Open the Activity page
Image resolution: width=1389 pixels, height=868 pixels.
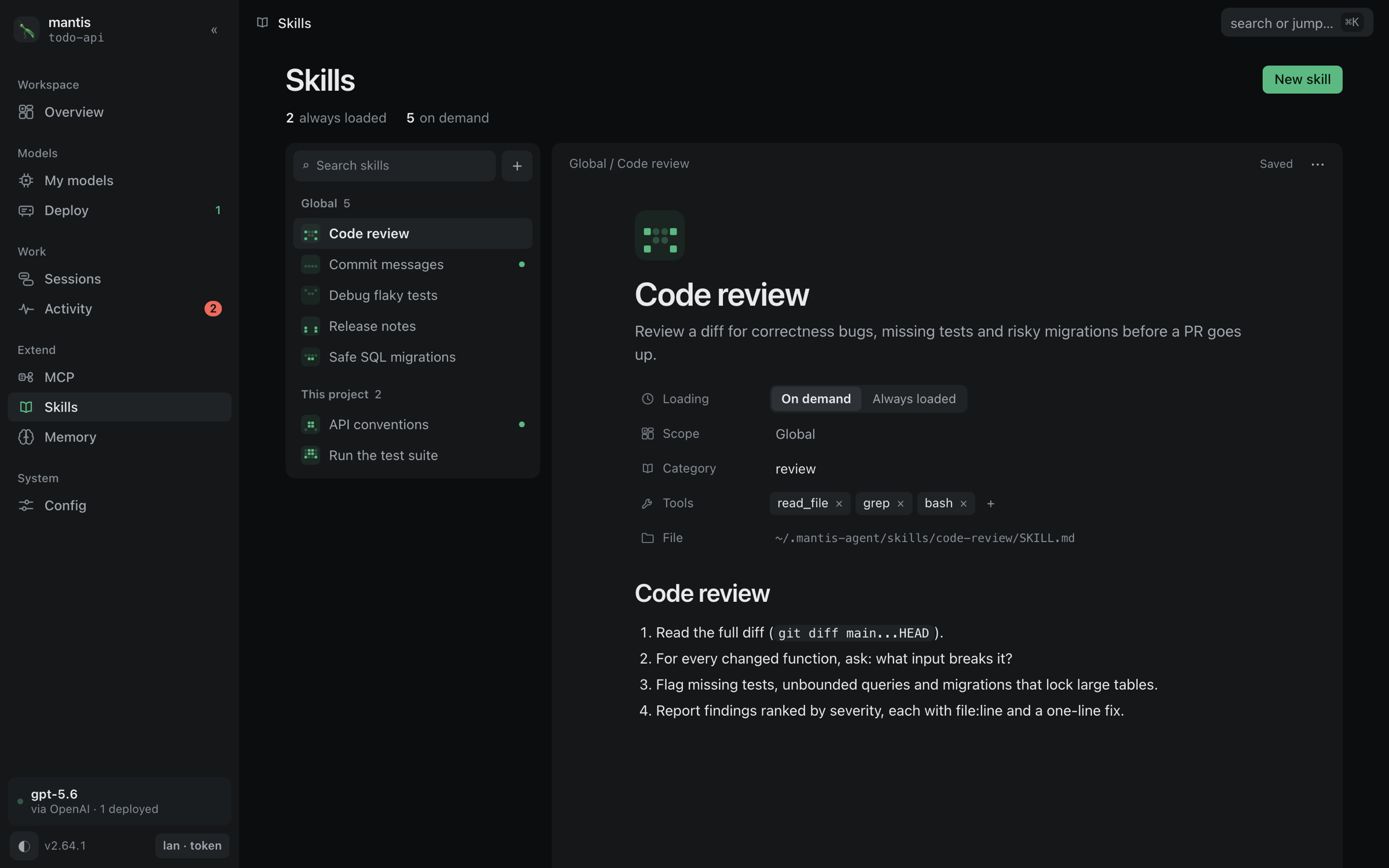click(x=119, y=308)
